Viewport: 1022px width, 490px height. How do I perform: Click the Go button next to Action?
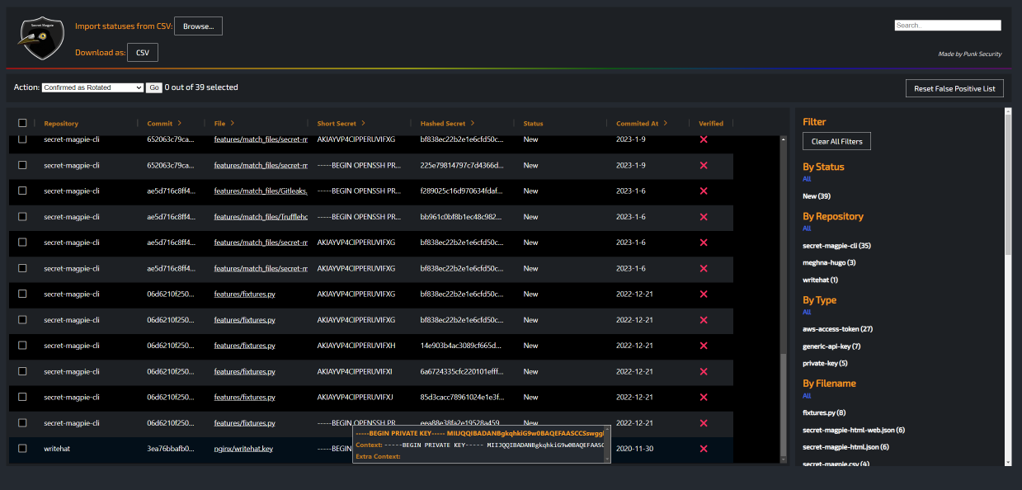click(x=154, y=87)
